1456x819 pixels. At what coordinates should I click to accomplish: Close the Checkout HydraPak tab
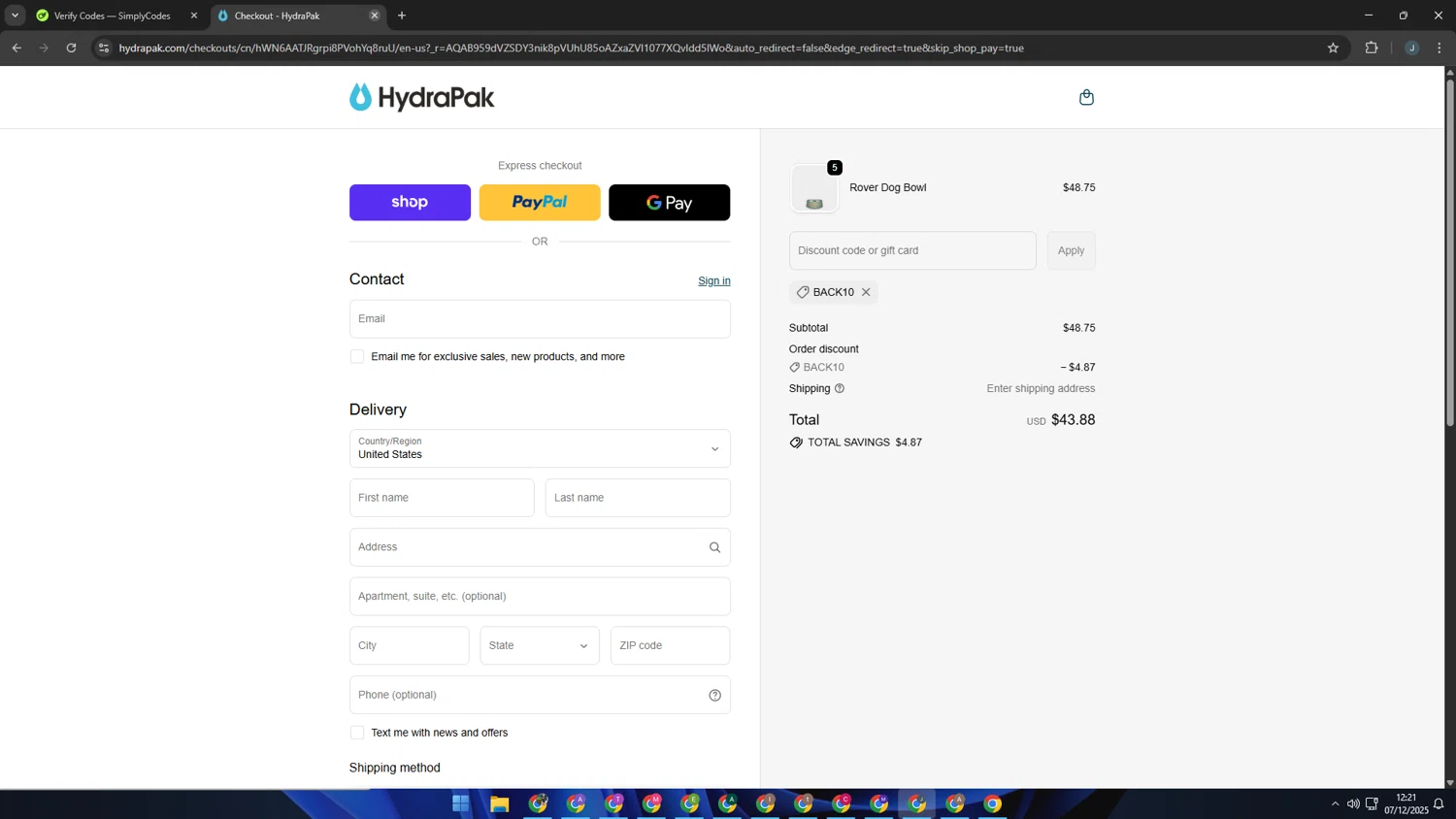tap(375, 16)
